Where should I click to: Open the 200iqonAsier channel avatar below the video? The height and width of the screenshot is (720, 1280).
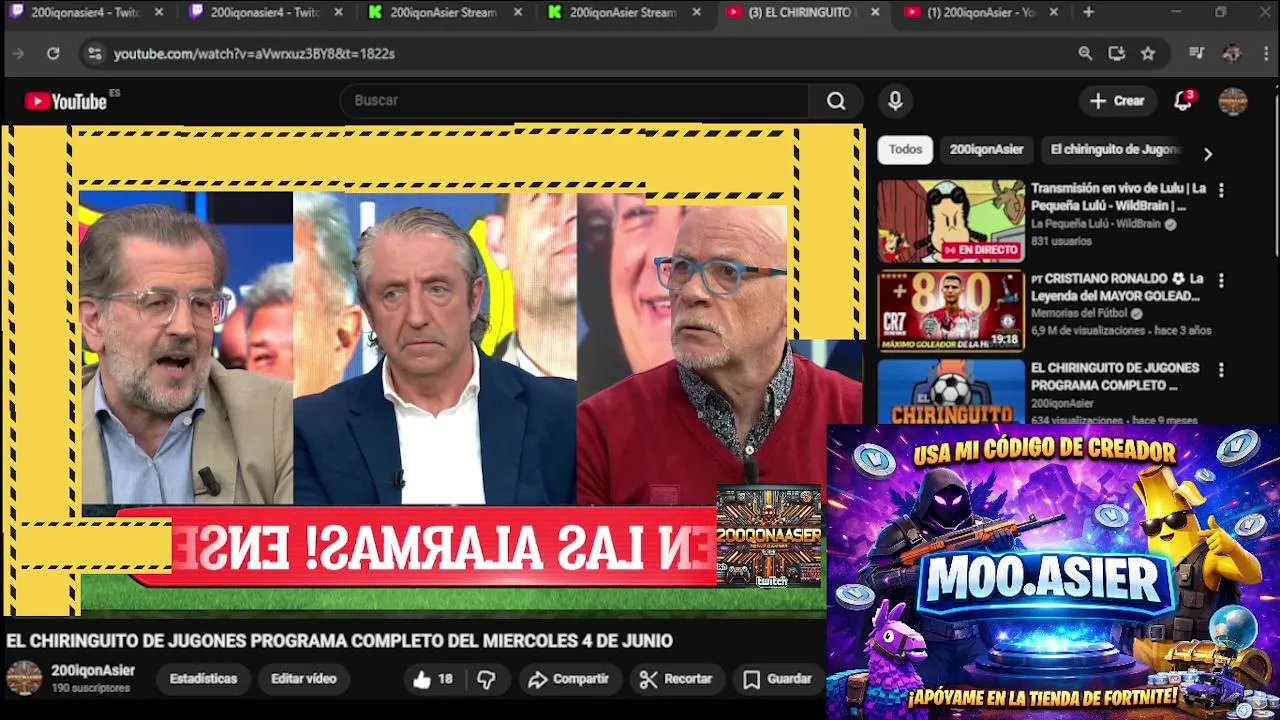24,678
